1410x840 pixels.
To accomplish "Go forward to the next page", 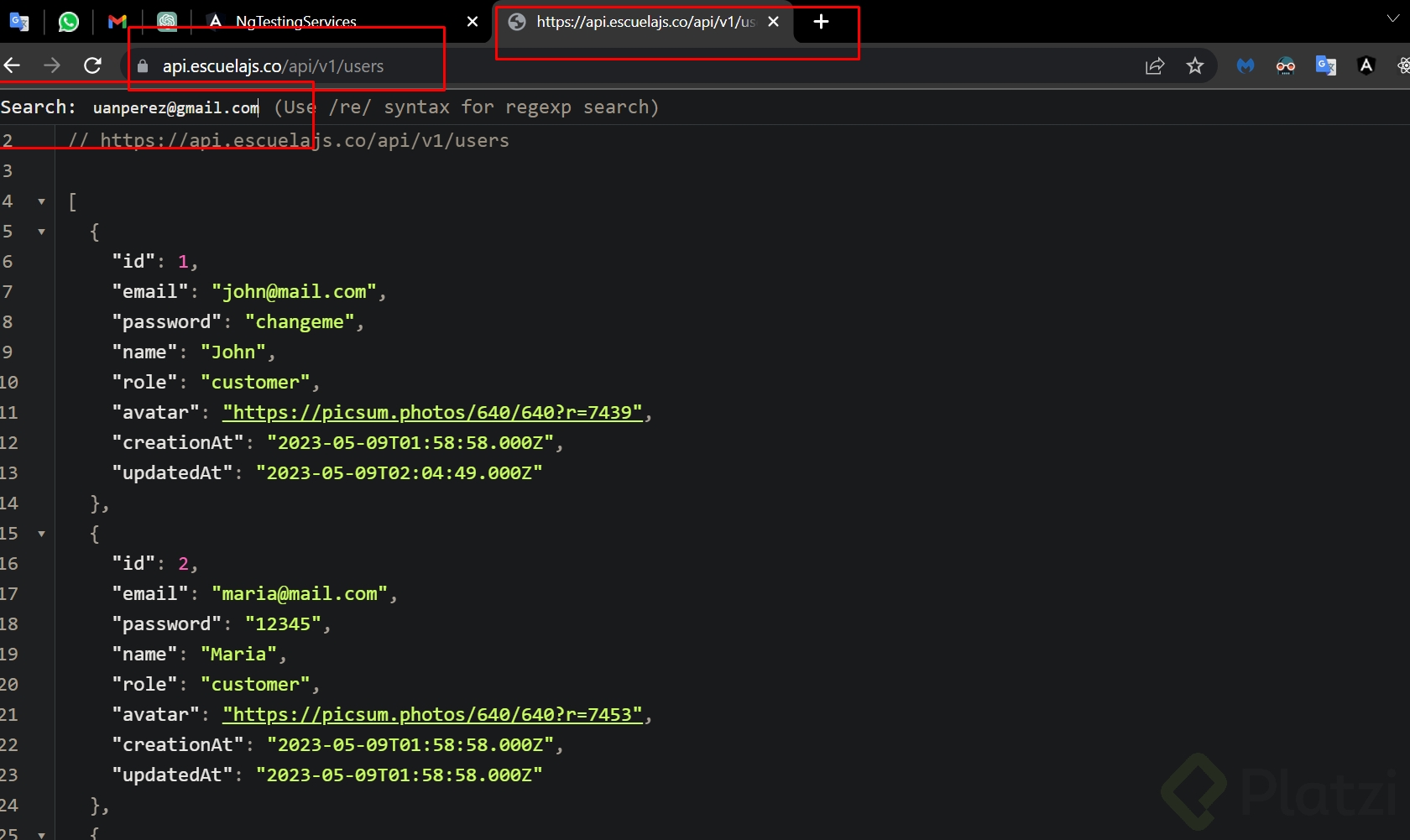I will pos(52,65).
